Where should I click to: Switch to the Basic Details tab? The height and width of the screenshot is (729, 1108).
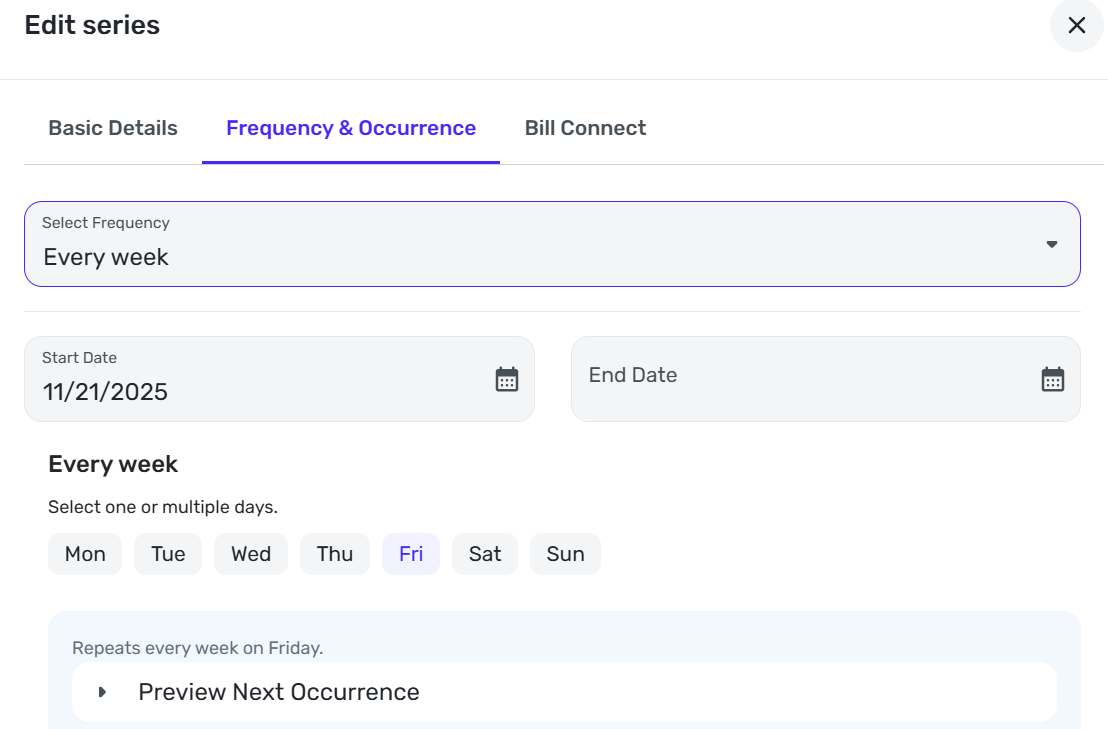(113, 128)
